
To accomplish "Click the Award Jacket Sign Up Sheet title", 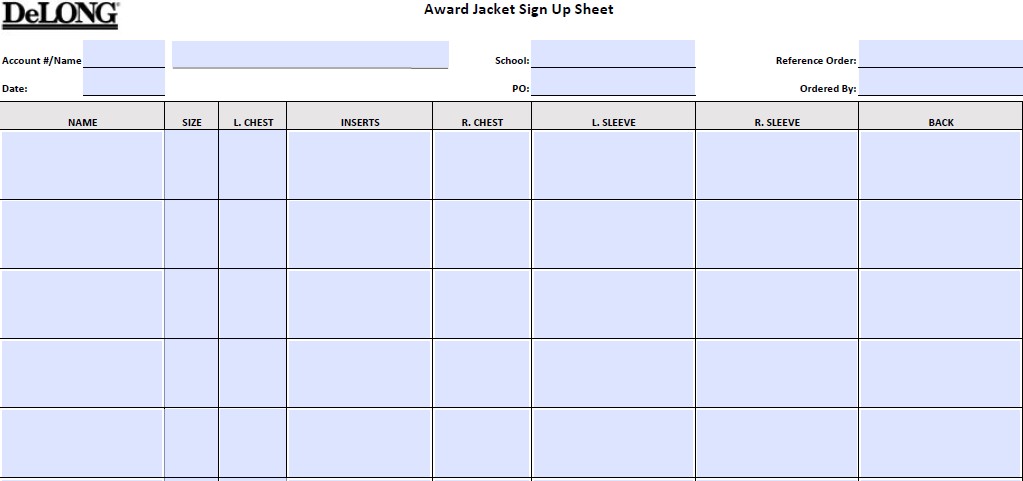I will (x=519, y=10).
